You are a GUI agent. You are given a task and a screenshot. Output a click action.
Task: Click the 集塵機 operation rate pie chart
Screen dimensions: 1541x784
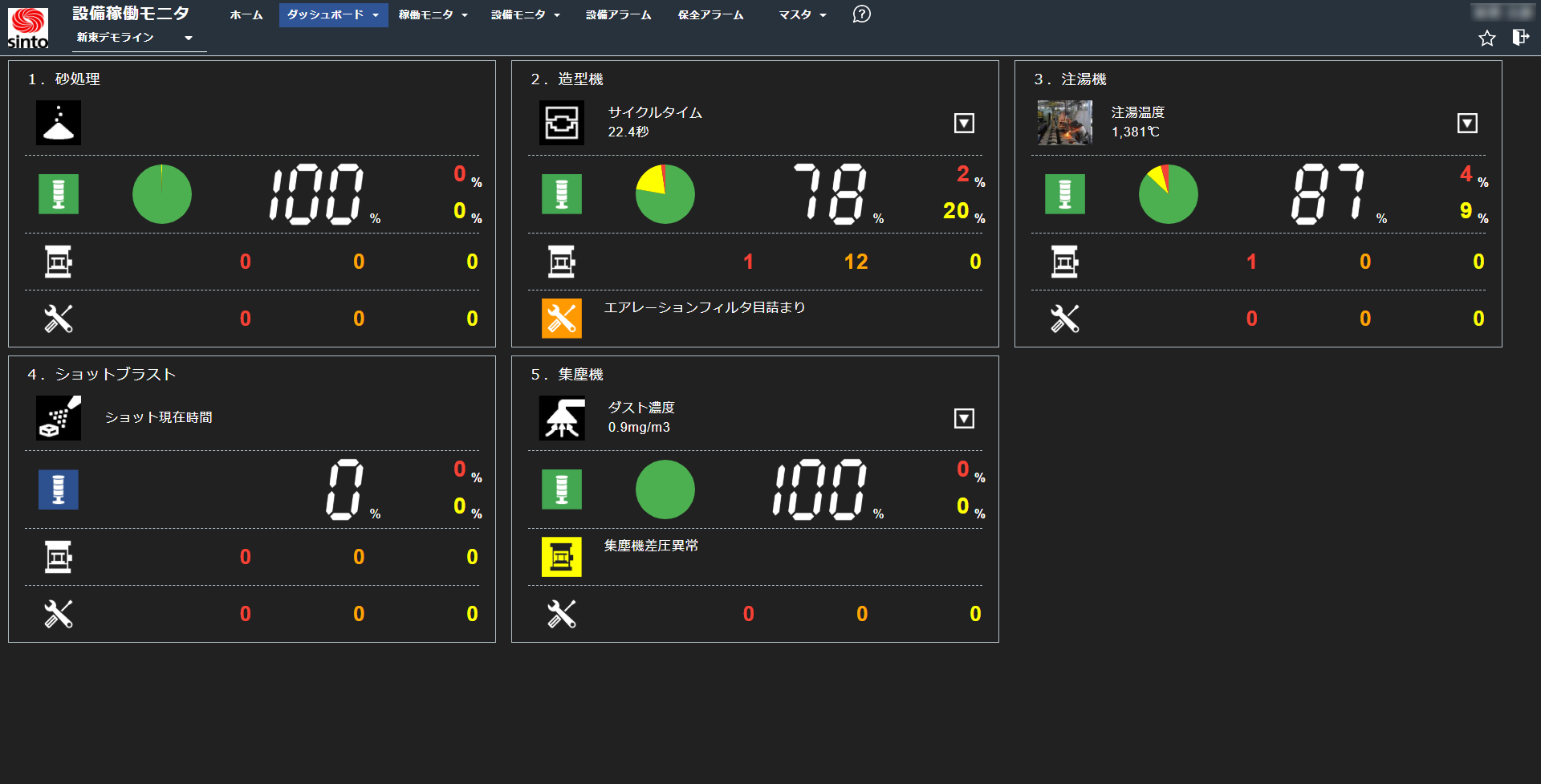click(x=665, y=489)
